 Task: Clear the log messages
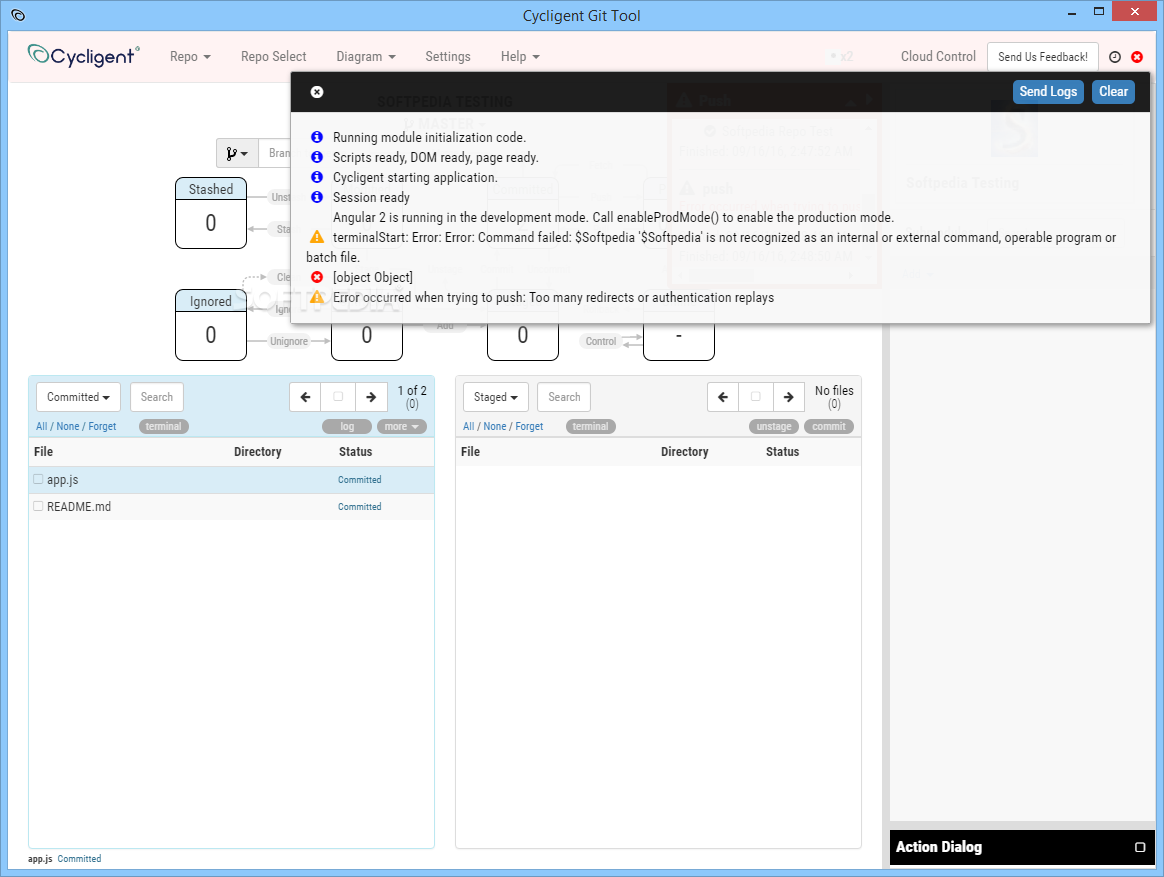(x=1114, y=91)
